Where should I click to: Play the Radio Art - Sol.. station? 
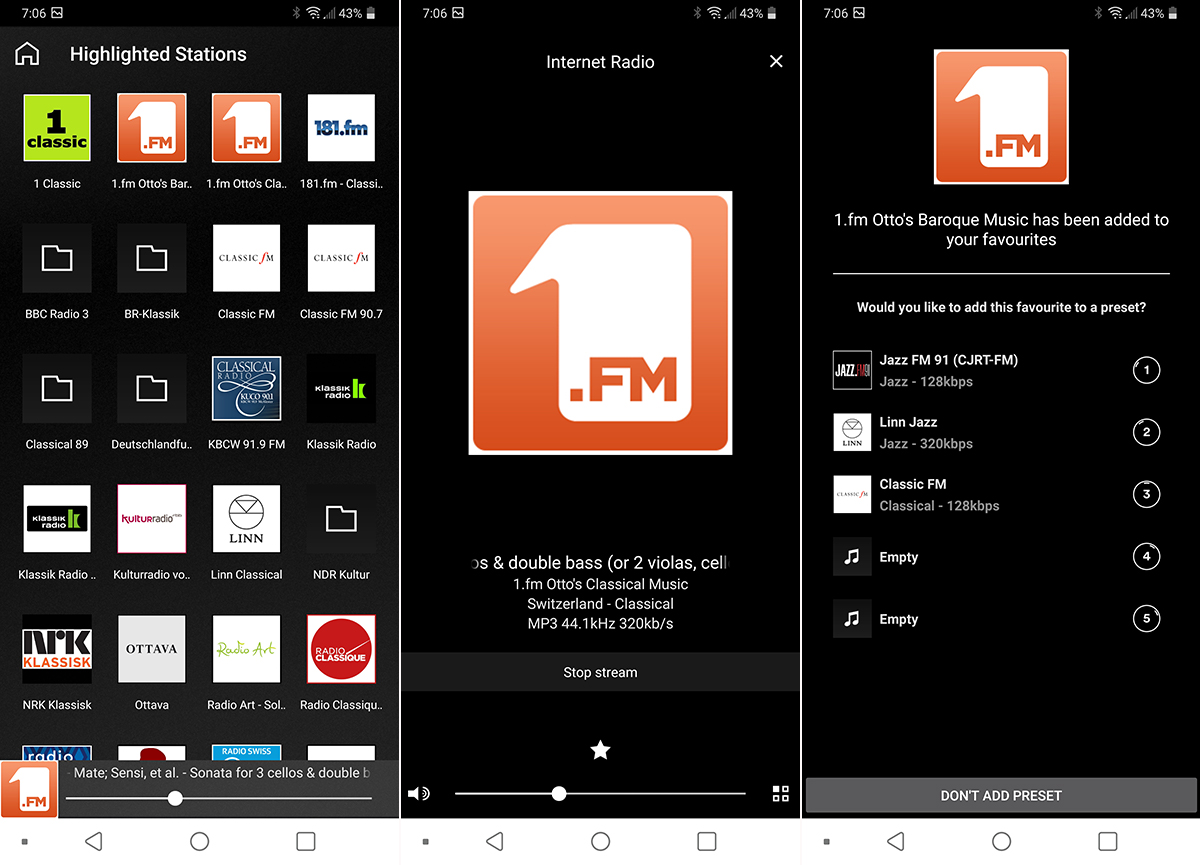(246, 648)
